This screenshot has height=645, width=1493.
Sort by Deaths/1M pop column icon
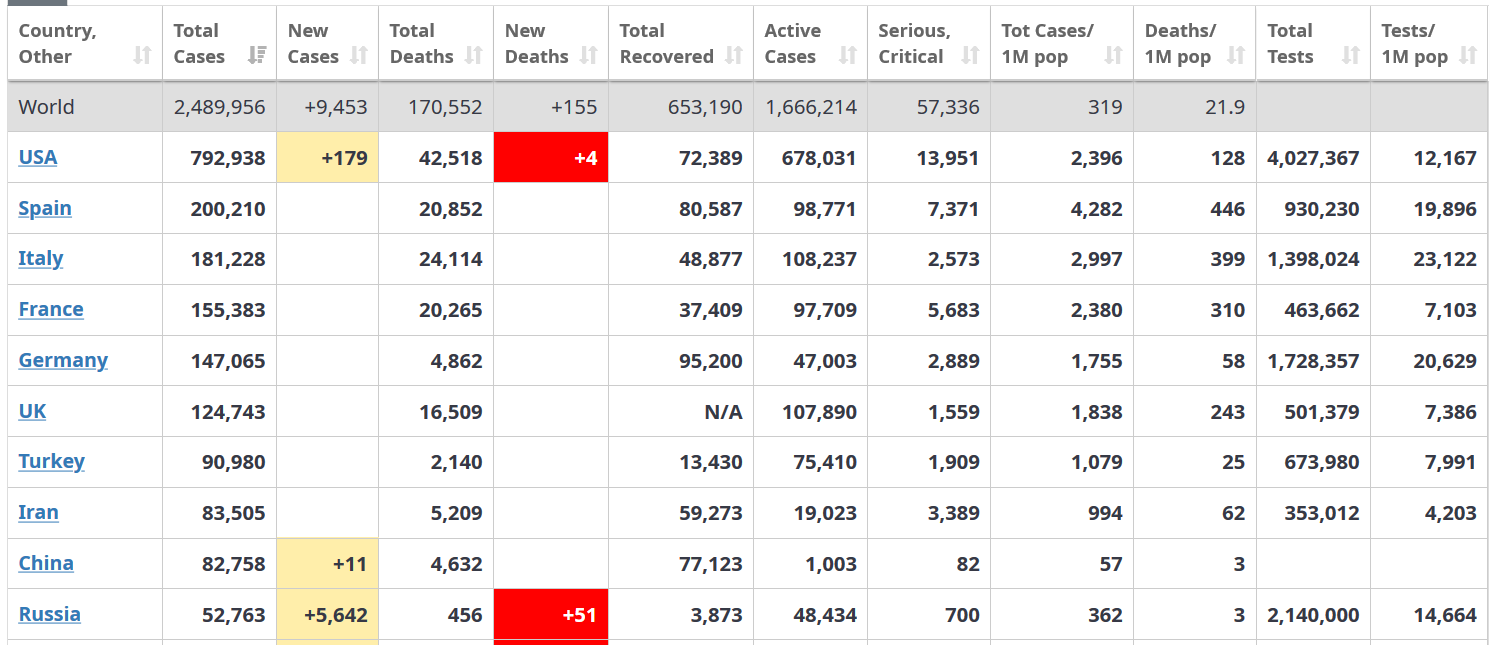[1236, 56]
